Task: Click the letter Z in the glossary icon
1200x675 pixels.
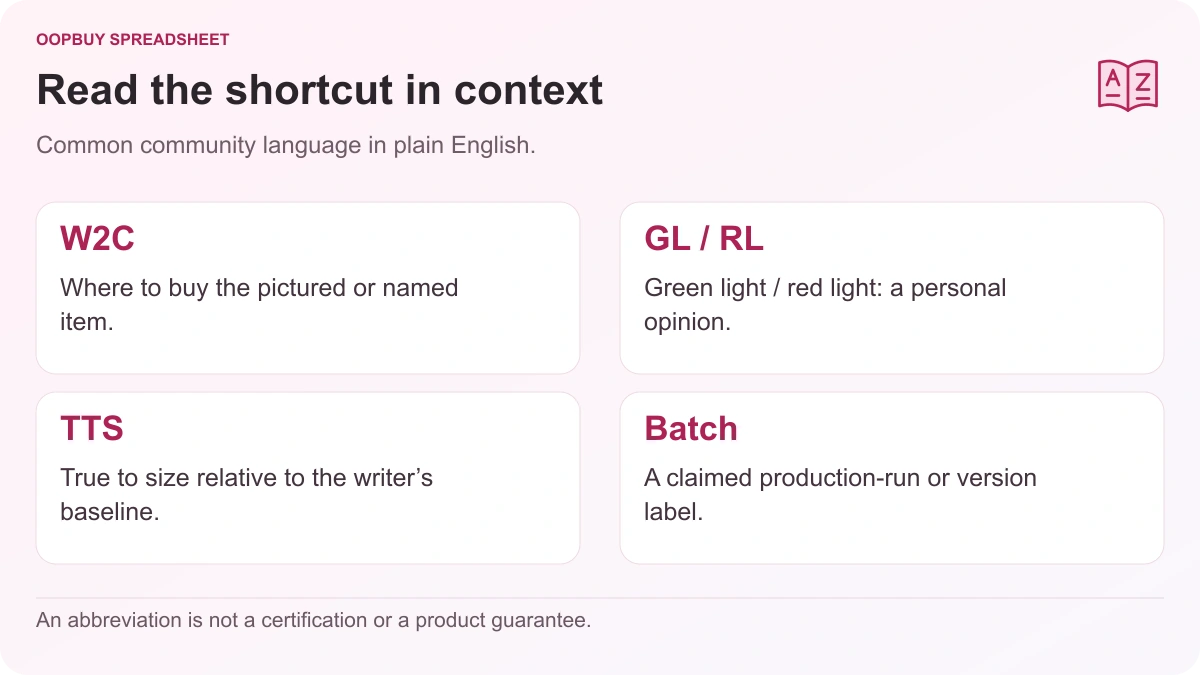Action: point(1142,81)
